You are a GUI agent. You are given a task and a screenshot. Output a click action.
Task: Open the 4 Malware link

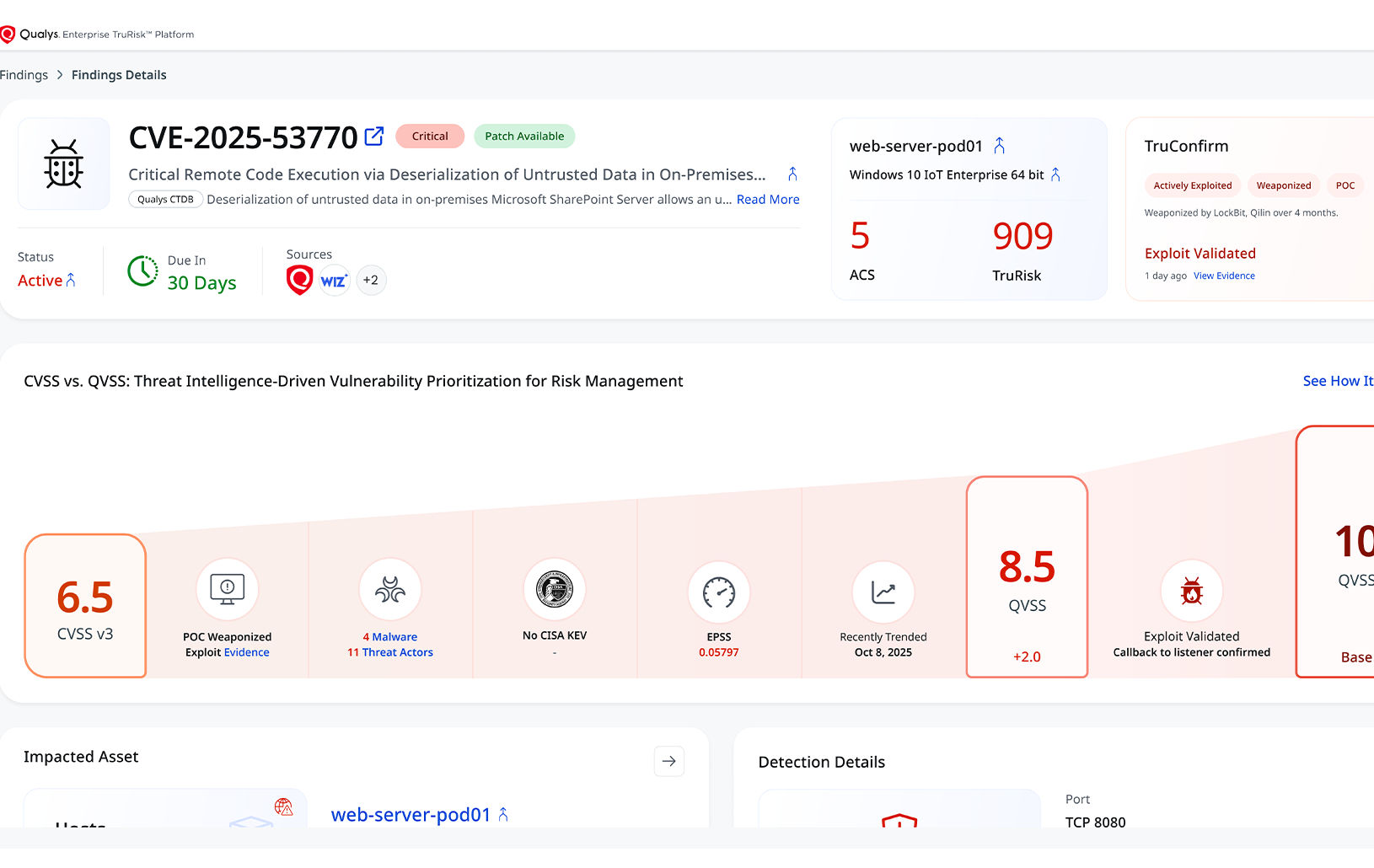(x=390, y=637)
